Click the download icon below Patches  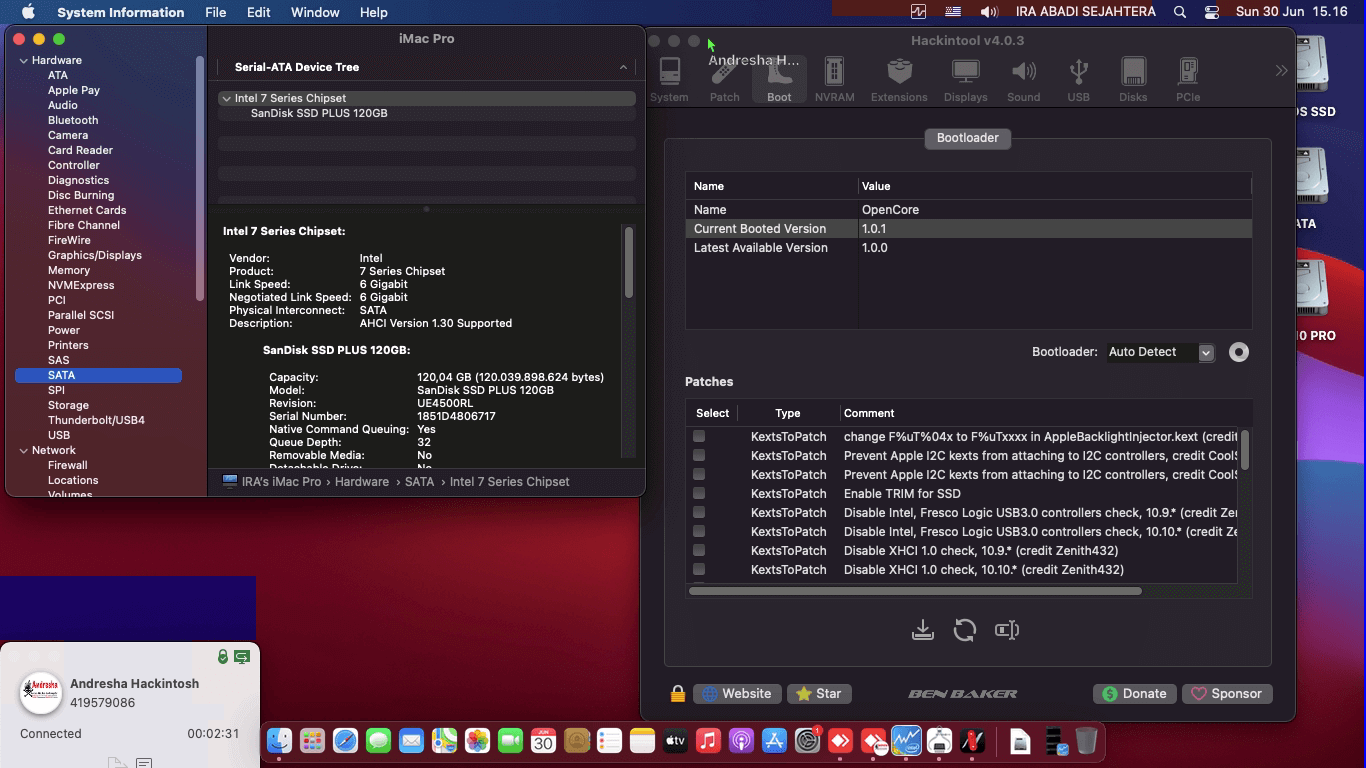click(923, 630)
